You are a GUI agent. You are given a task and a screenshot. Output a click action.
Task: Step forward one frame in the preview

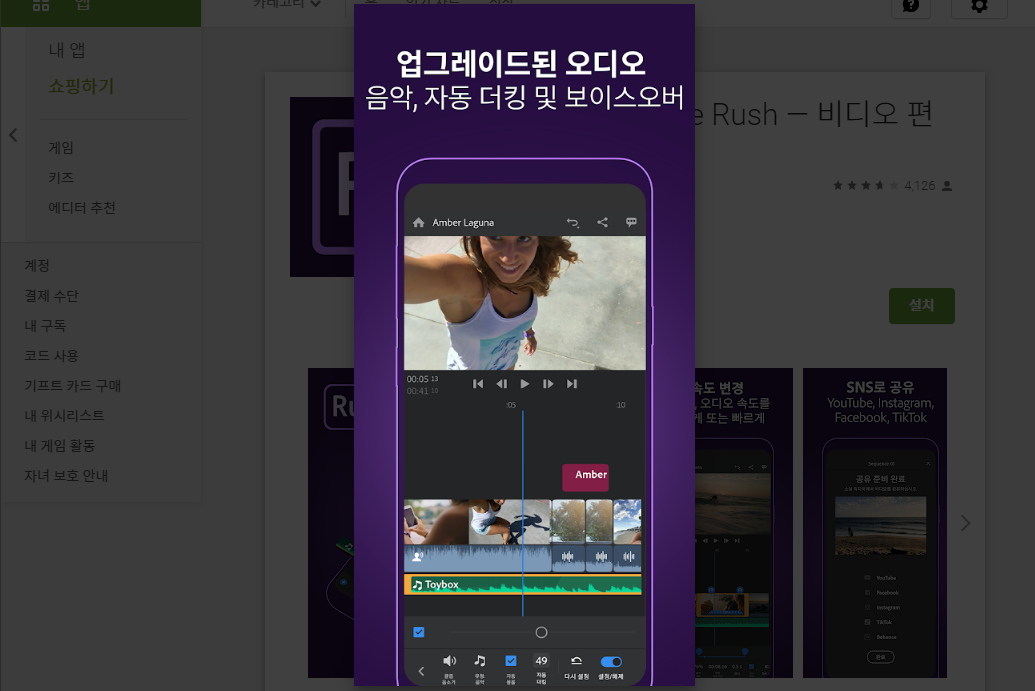[x=548, y=383]
